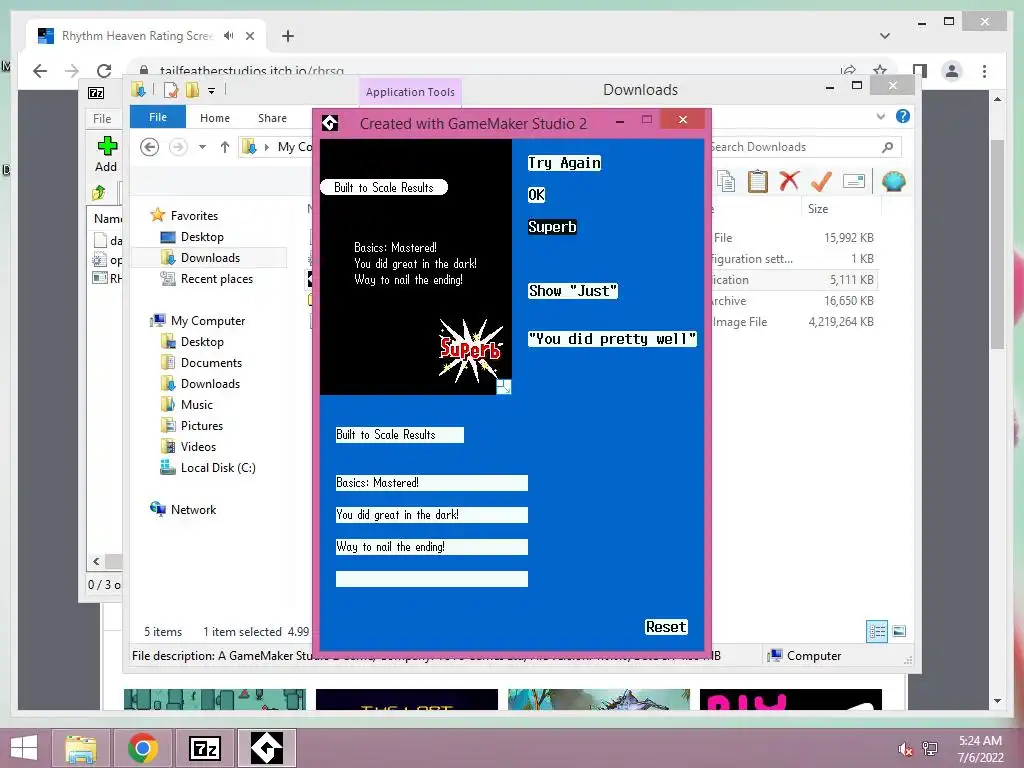
Task: Open Chrome three-dot menu
Action: point(984,71)
